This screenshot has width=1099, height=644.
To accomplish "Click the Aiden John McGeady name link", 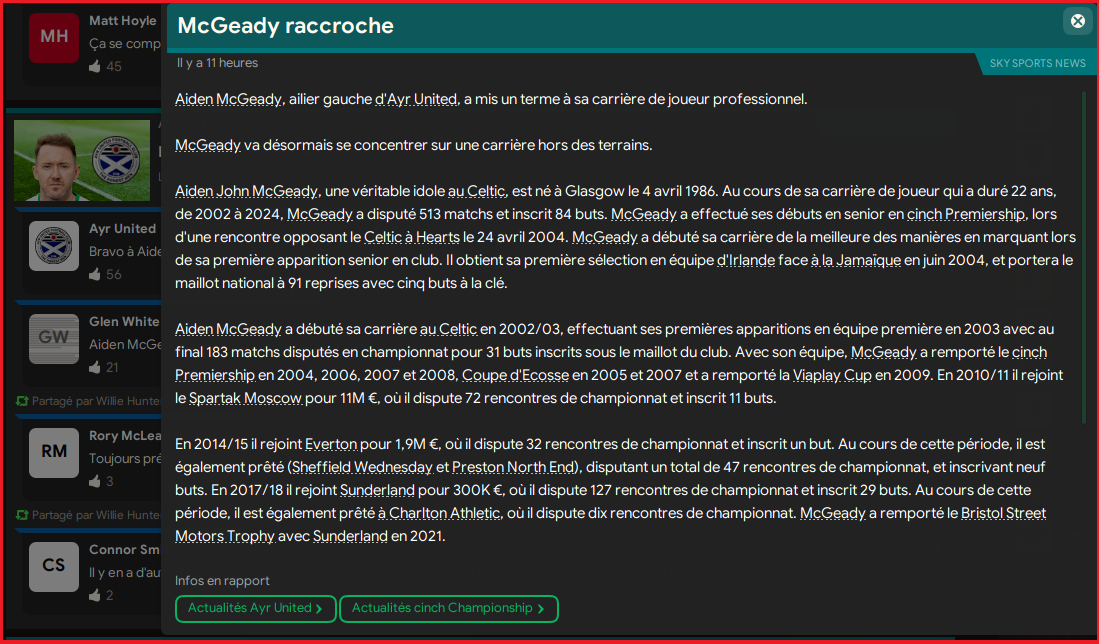I will 247,191.
